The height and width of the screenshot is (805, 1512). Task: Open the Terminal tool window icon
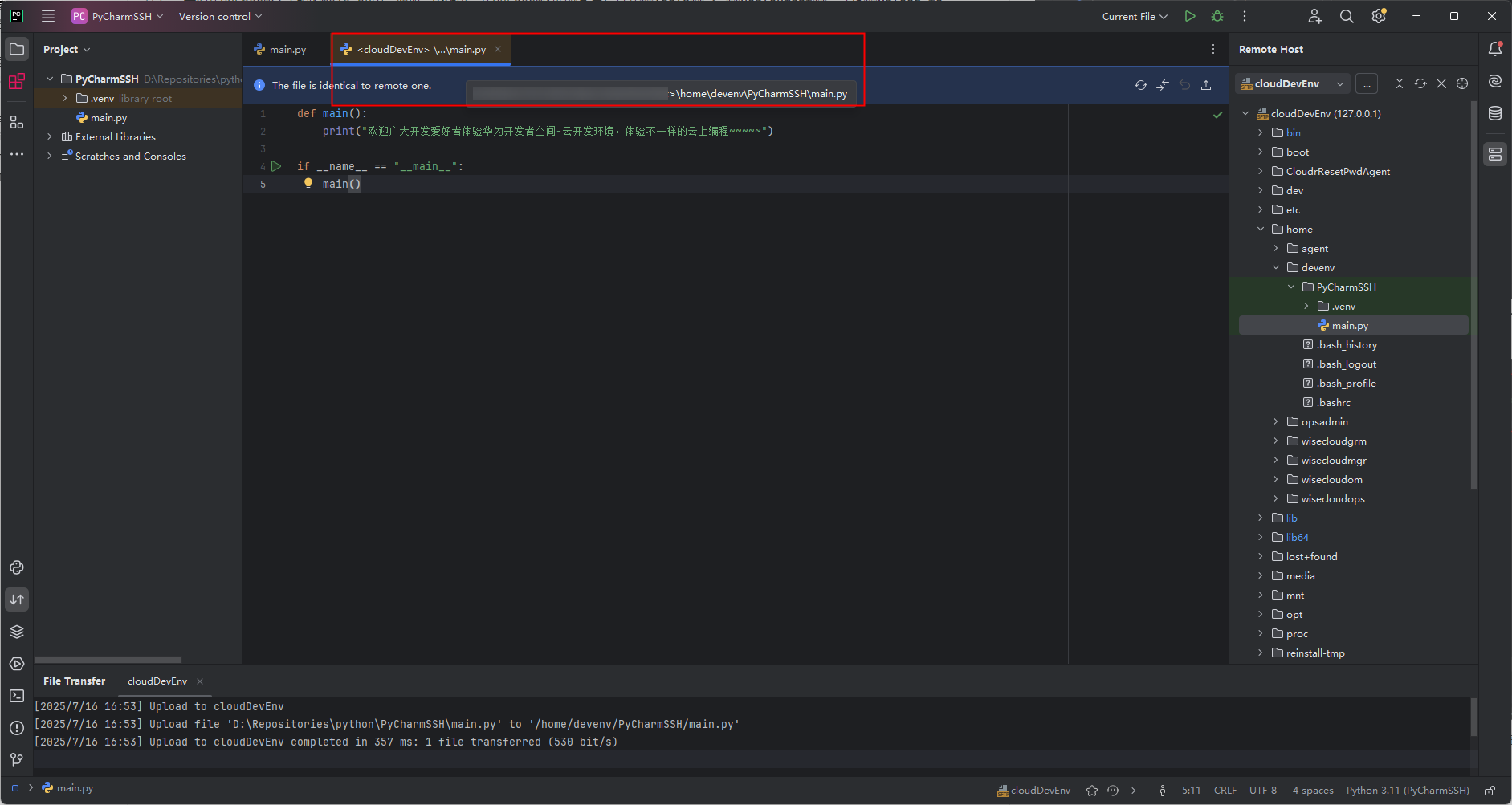[x=17, y=696]
